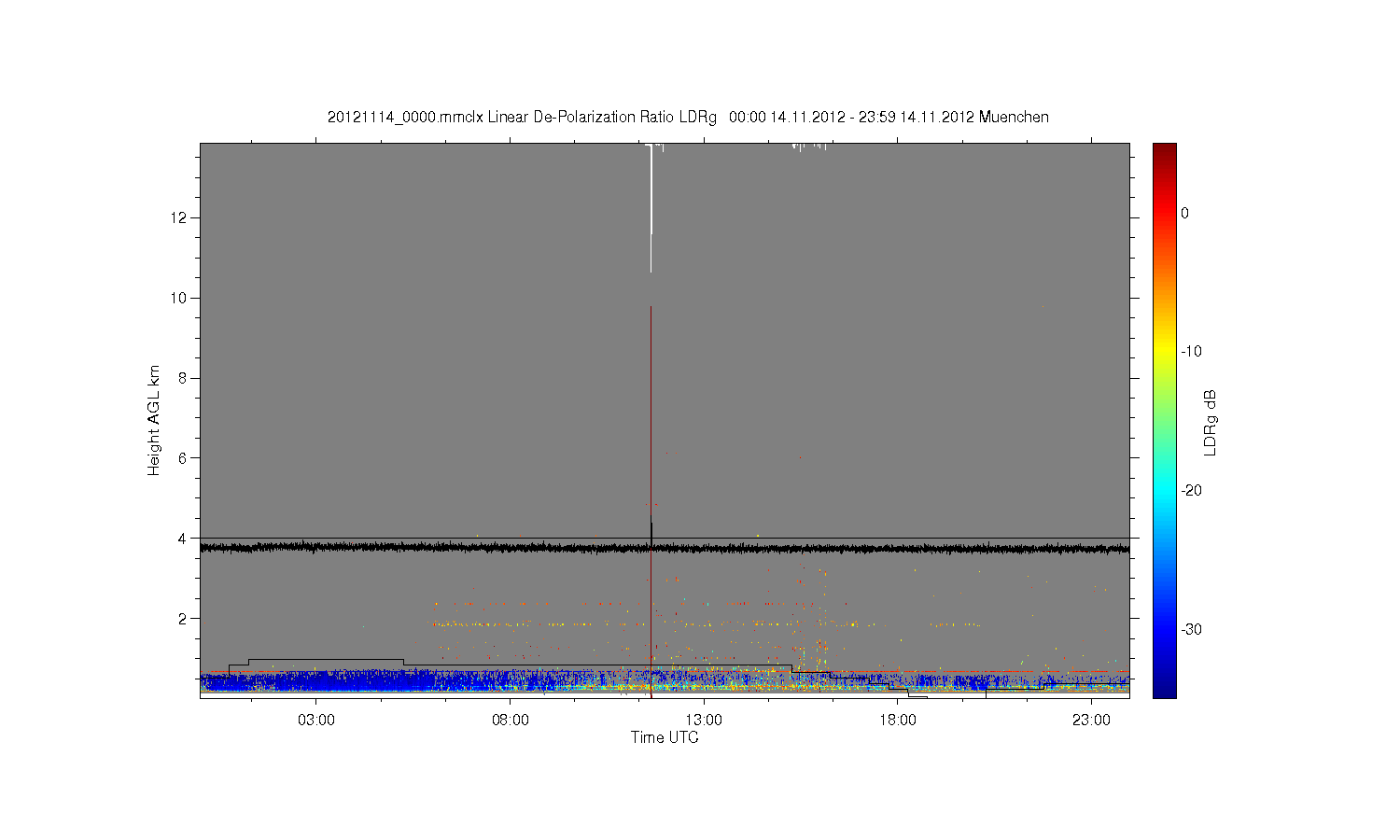Click the plot title starting with 20121114_0000.mmclx
The height and width of the screenshot is (840, 1400).
(x=688, y=118)
